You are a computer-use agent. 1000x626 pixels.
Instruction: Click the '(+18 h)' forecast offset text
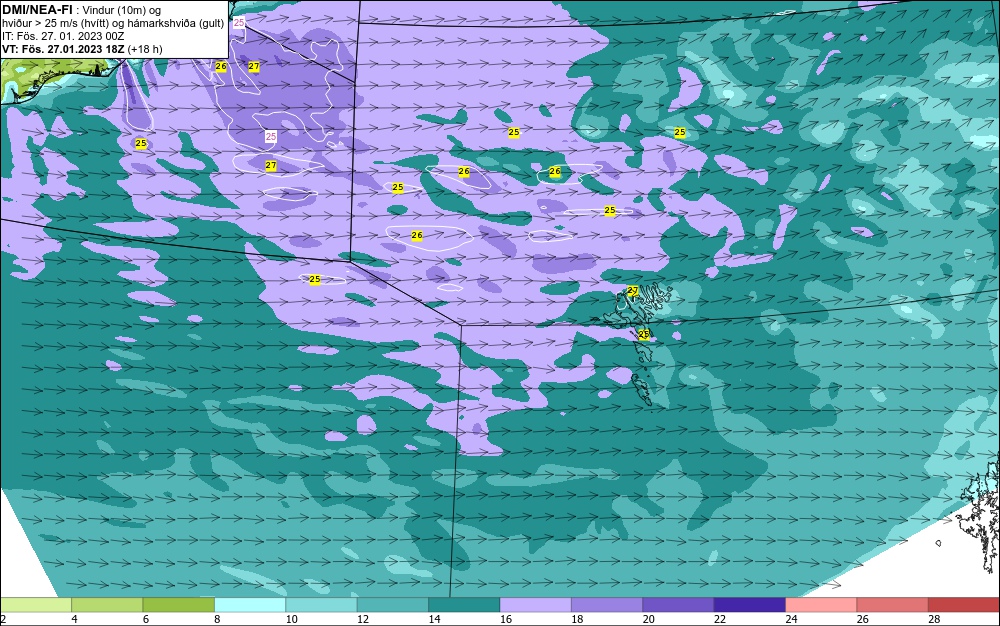(x=145, y=49)
